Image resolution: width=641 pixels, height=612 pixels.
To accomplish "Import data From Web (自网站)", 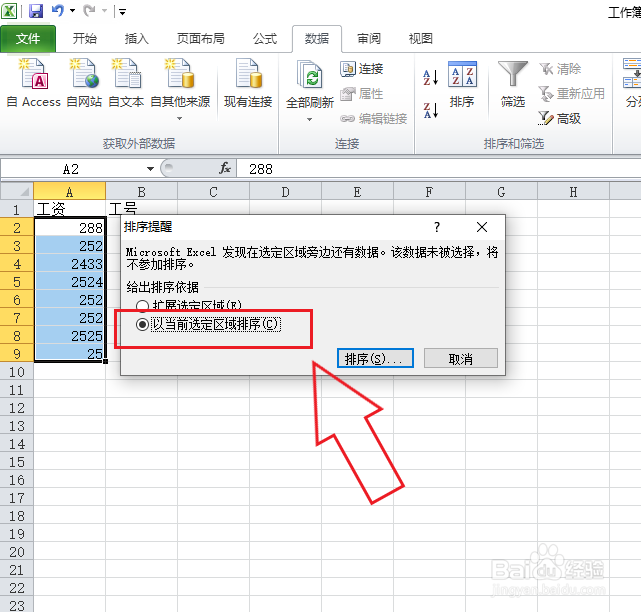I will (84, 83).
